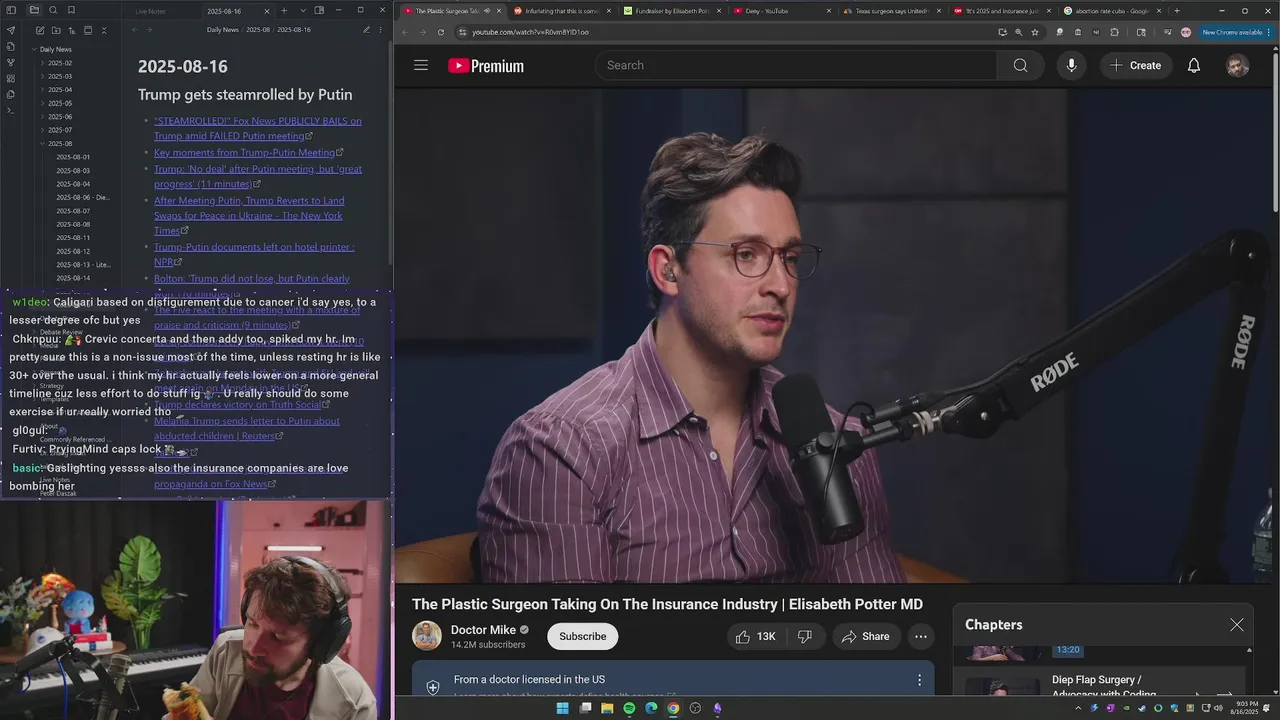Image resolution: width=1280 pixels, height=720 pixels.
Task: Change sort order in Obsidian explorer
Action: 72,30
